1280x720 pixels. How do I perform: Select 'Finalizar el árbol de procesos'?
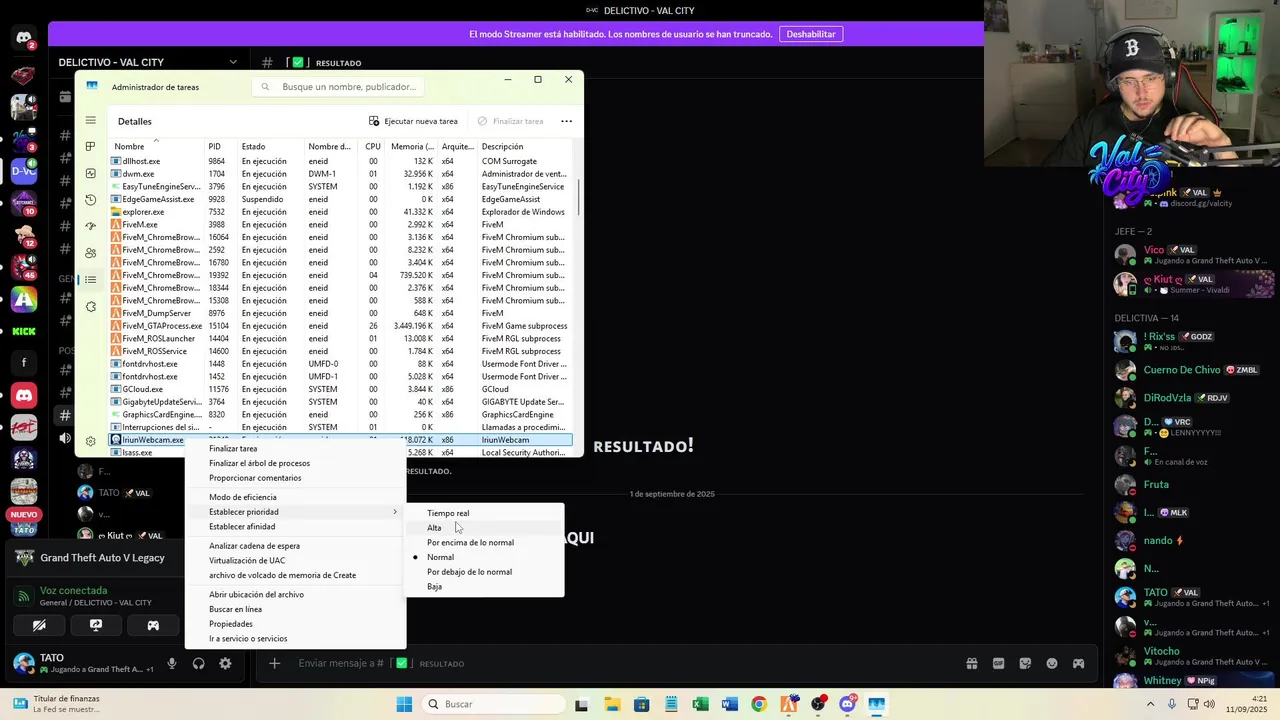click(295, 463)
